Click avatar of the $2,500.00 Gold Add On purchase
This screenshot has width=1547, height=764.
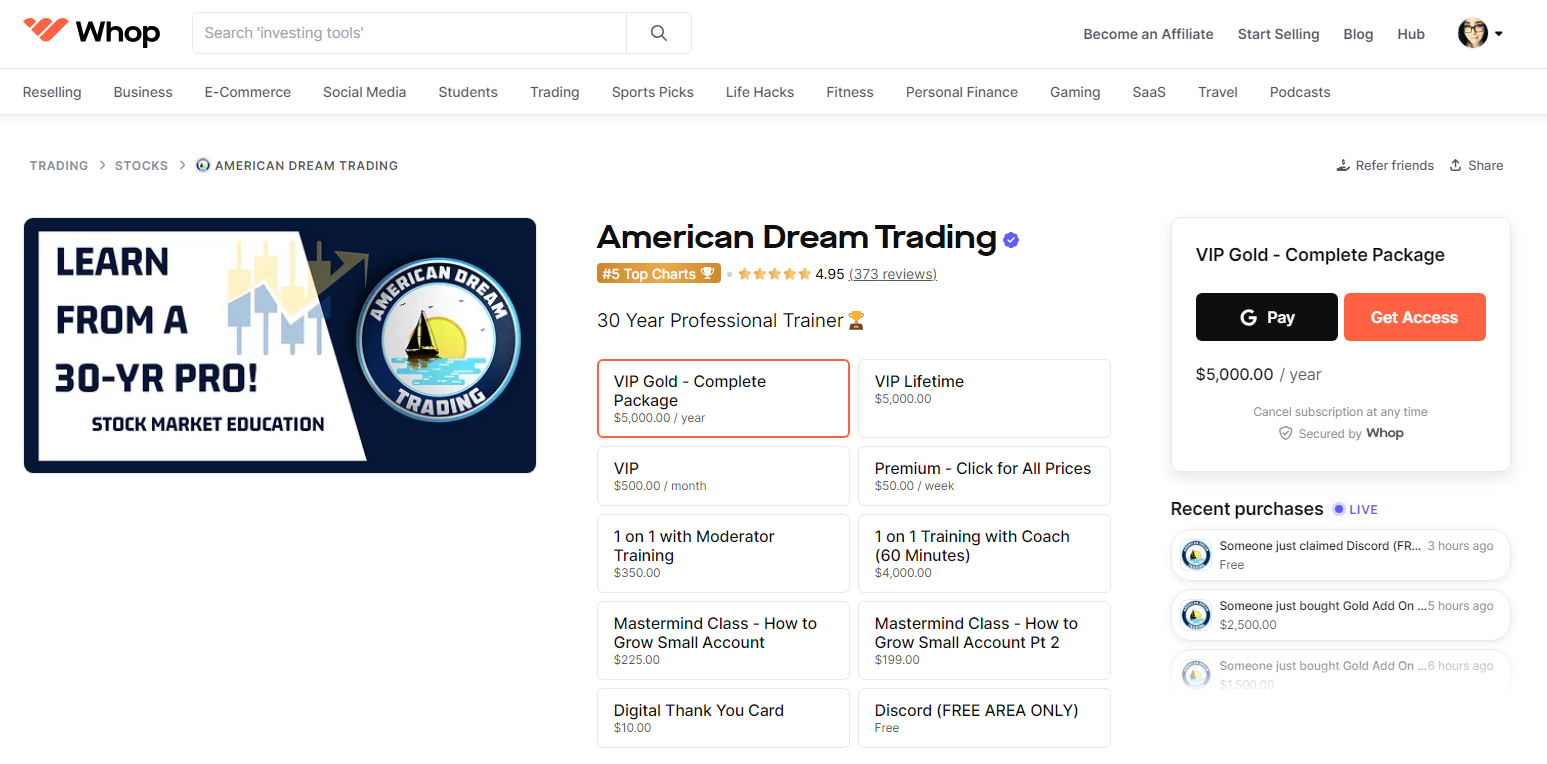[x=1196, y=615]
